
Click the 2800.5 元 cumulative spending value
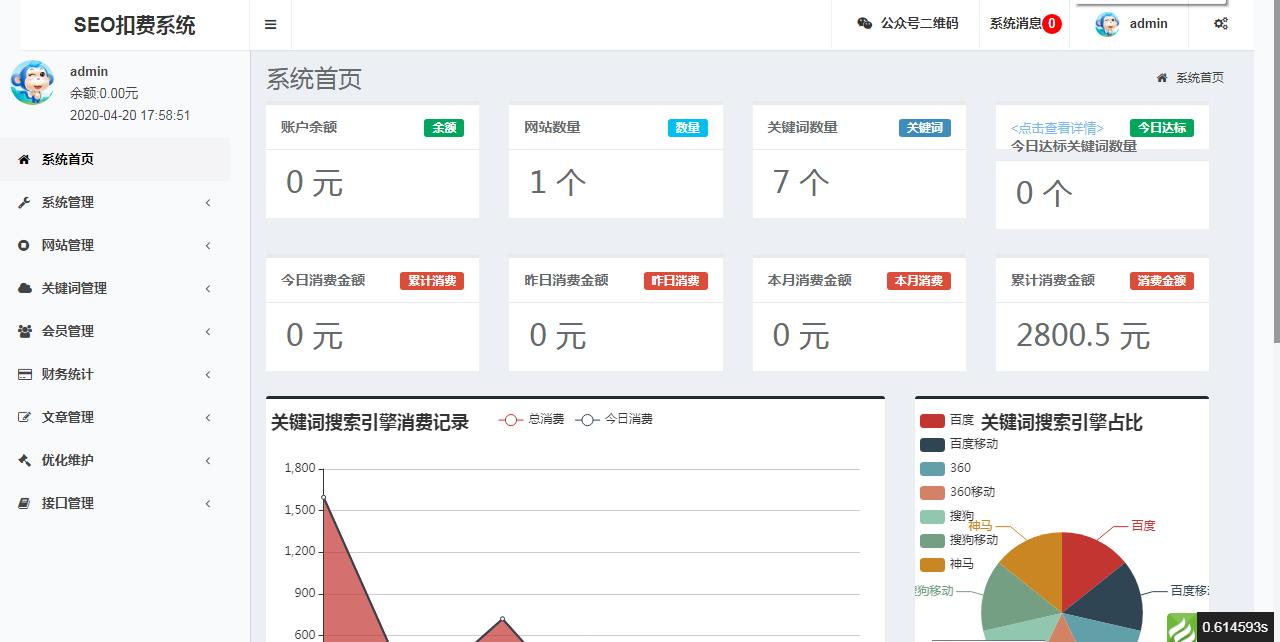[x=1083, y=336]
